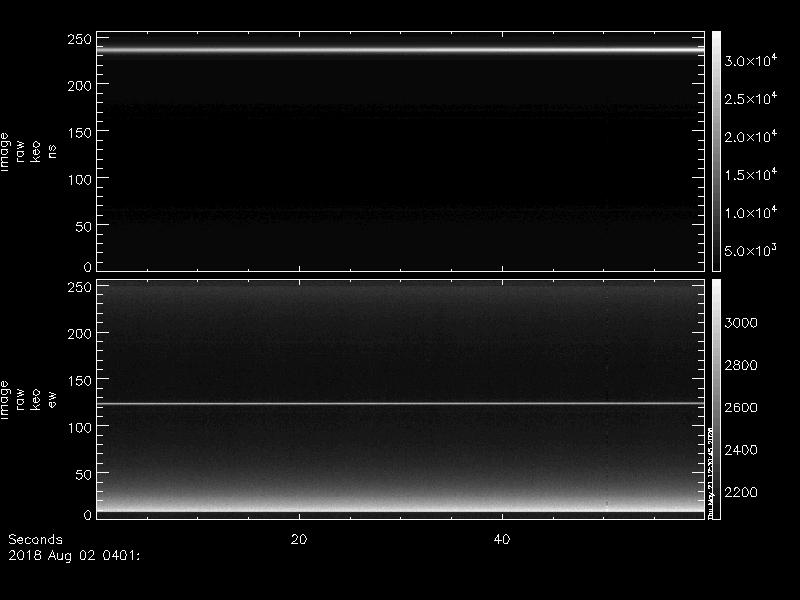This screenshot has height=600, width=800.
Task: Click the '250' tick label on the ns keogram axis
Action: coord(80,39)
